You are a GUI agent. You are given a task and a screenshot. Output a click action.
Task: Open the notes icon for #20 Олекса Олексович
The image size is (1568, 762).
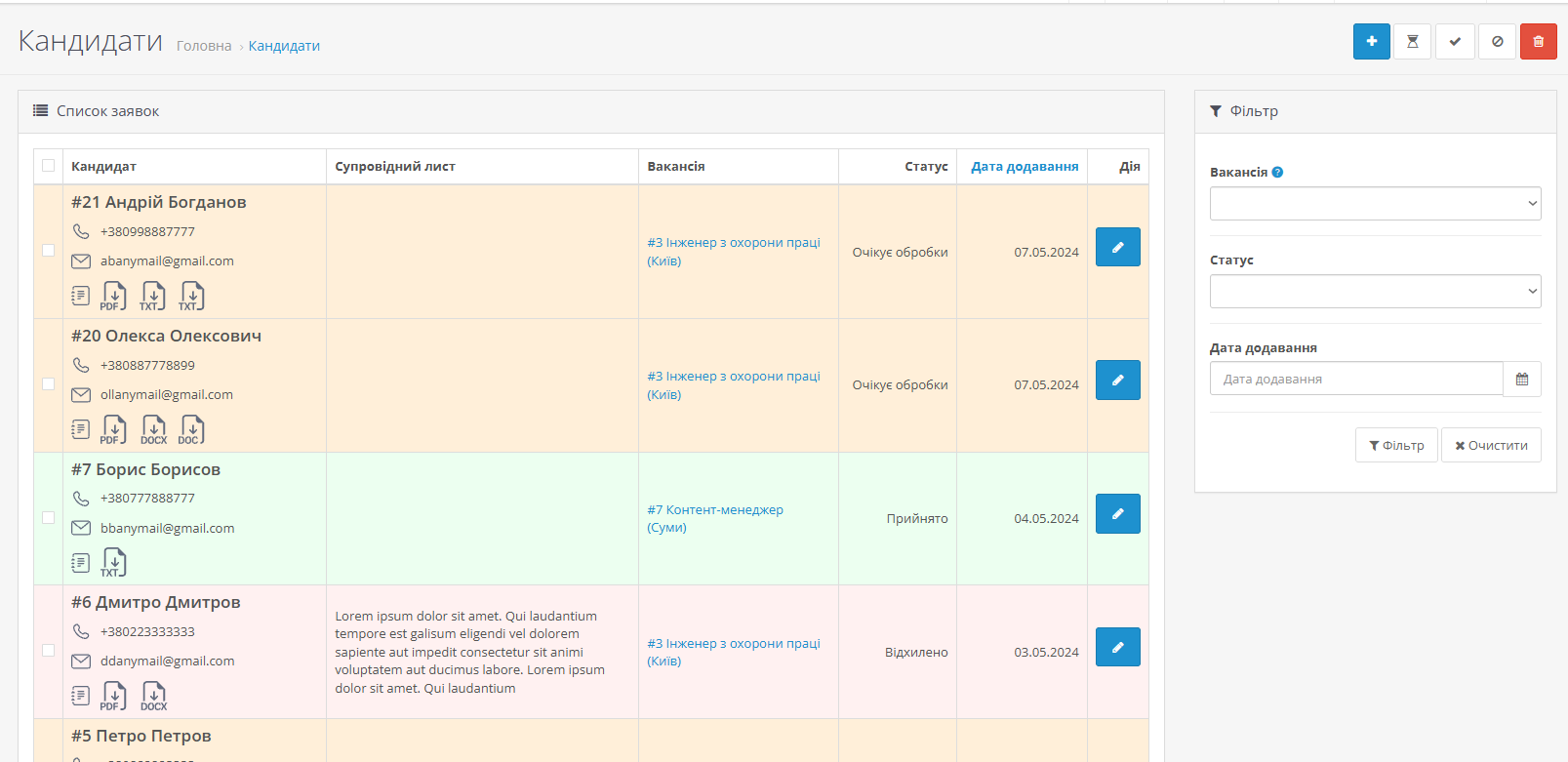click(81, 429)
